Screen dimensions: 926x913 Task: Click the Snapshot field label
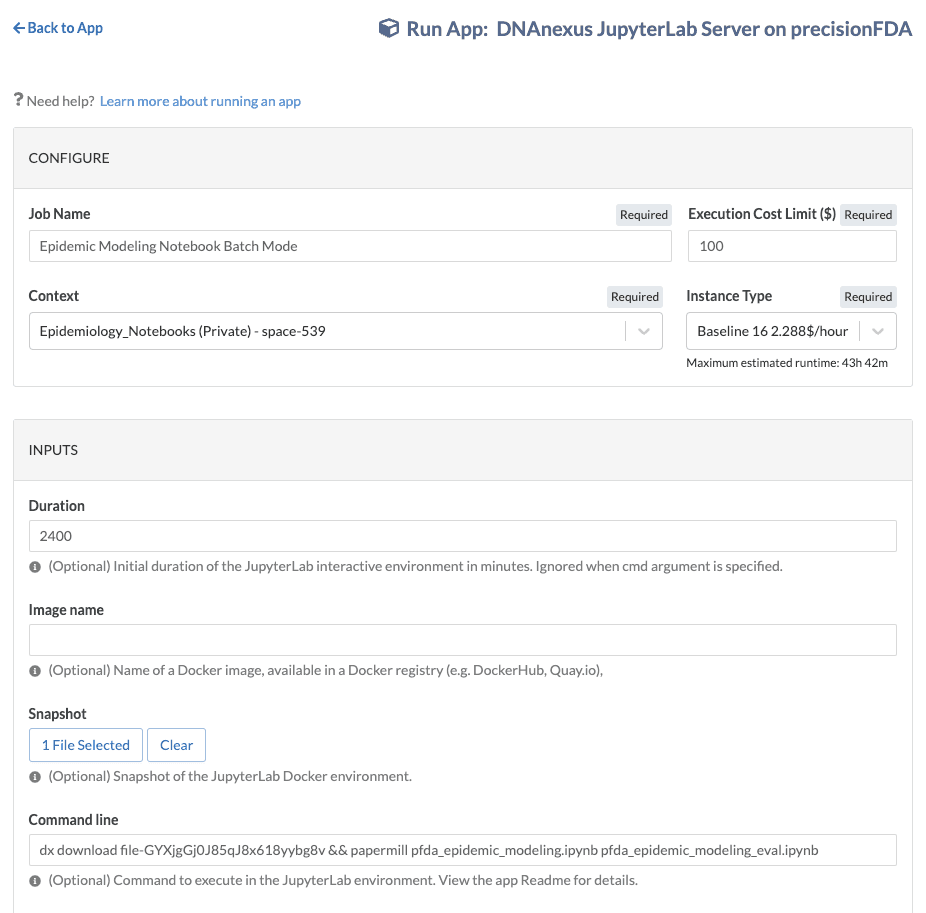click(57, 714)
